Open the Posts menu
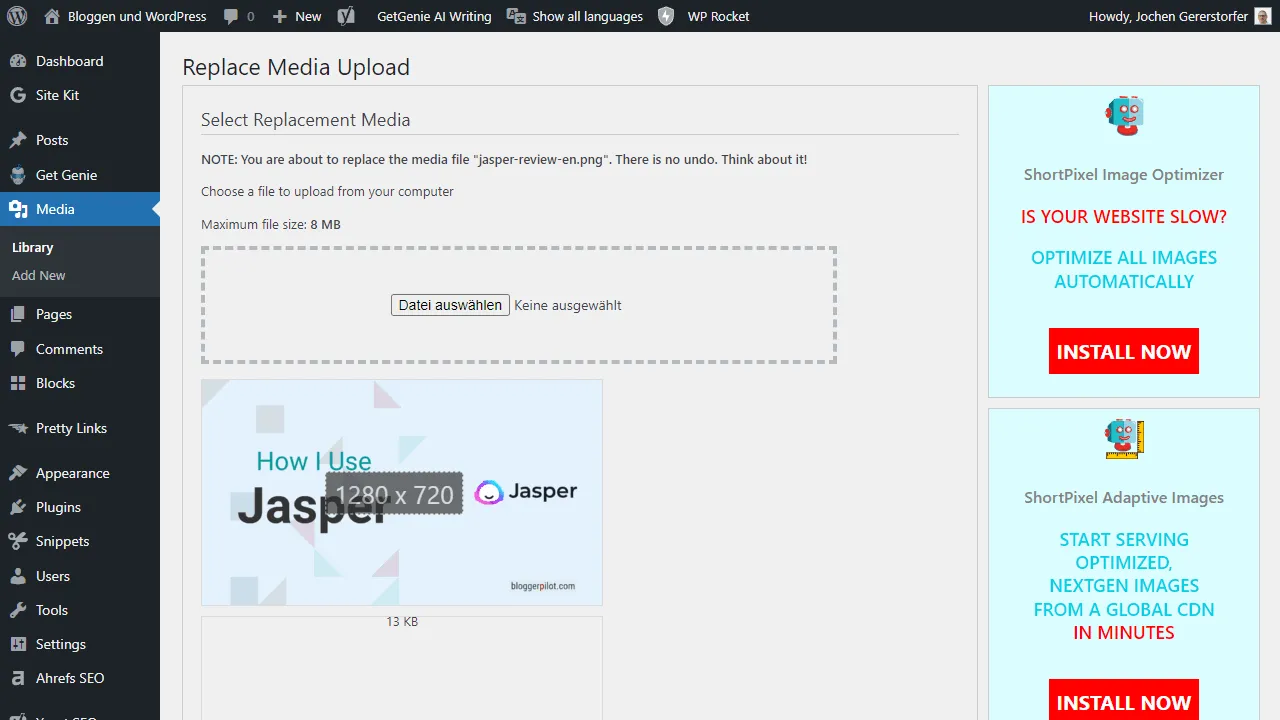1280x720 pixels. [80, 140]
